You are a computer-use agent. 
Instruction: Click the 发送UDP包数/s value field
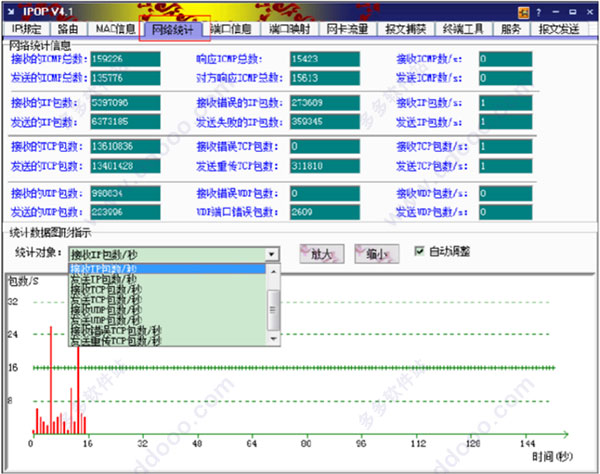click(x=505, y=212)
